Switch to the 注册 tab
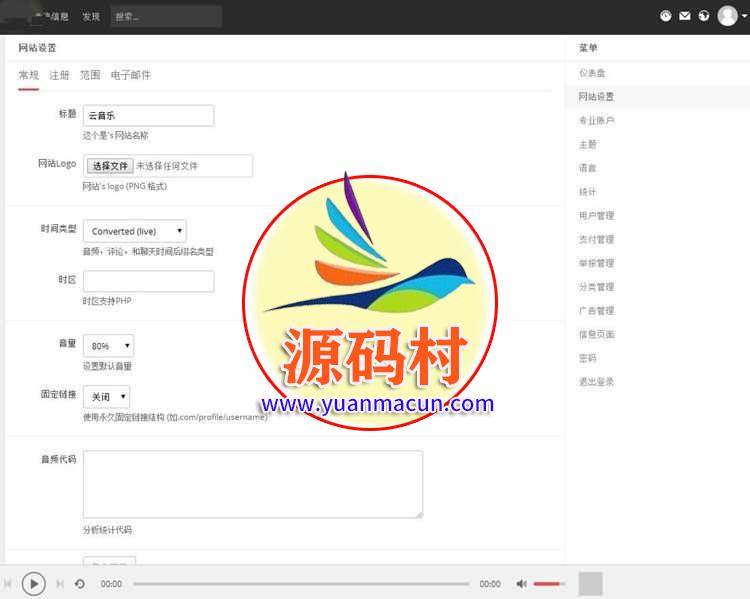Viewport: 750px width, 599px height. (x=59, y=75)
